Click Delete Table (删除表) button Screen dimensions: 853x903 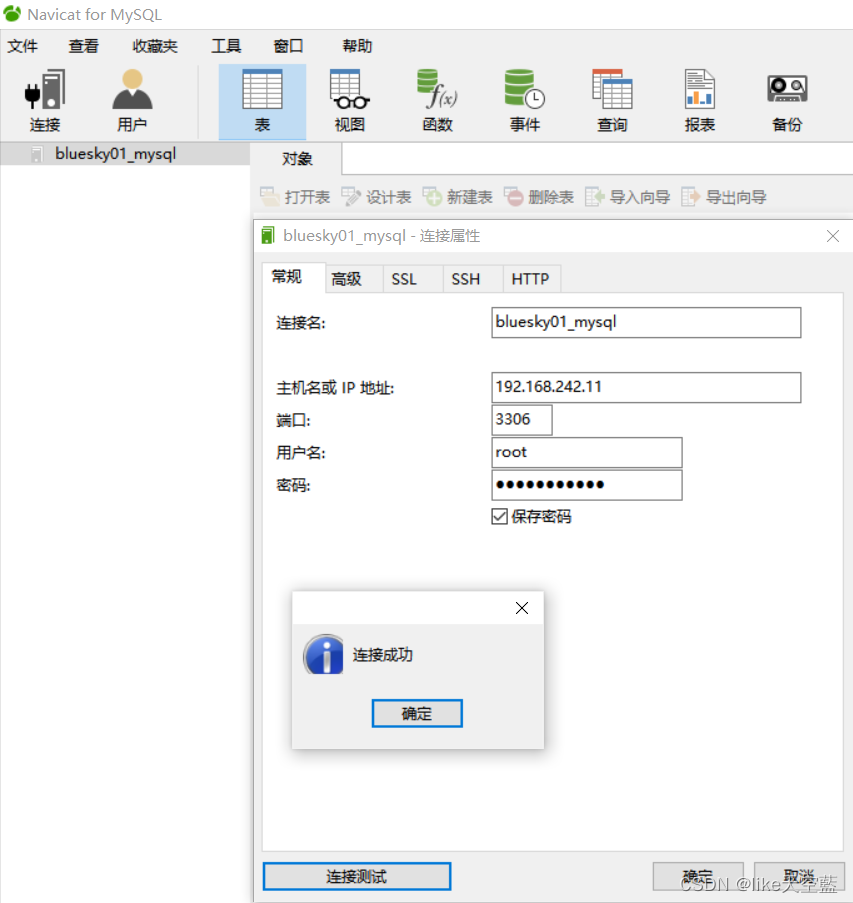click(x=539, y=197)
